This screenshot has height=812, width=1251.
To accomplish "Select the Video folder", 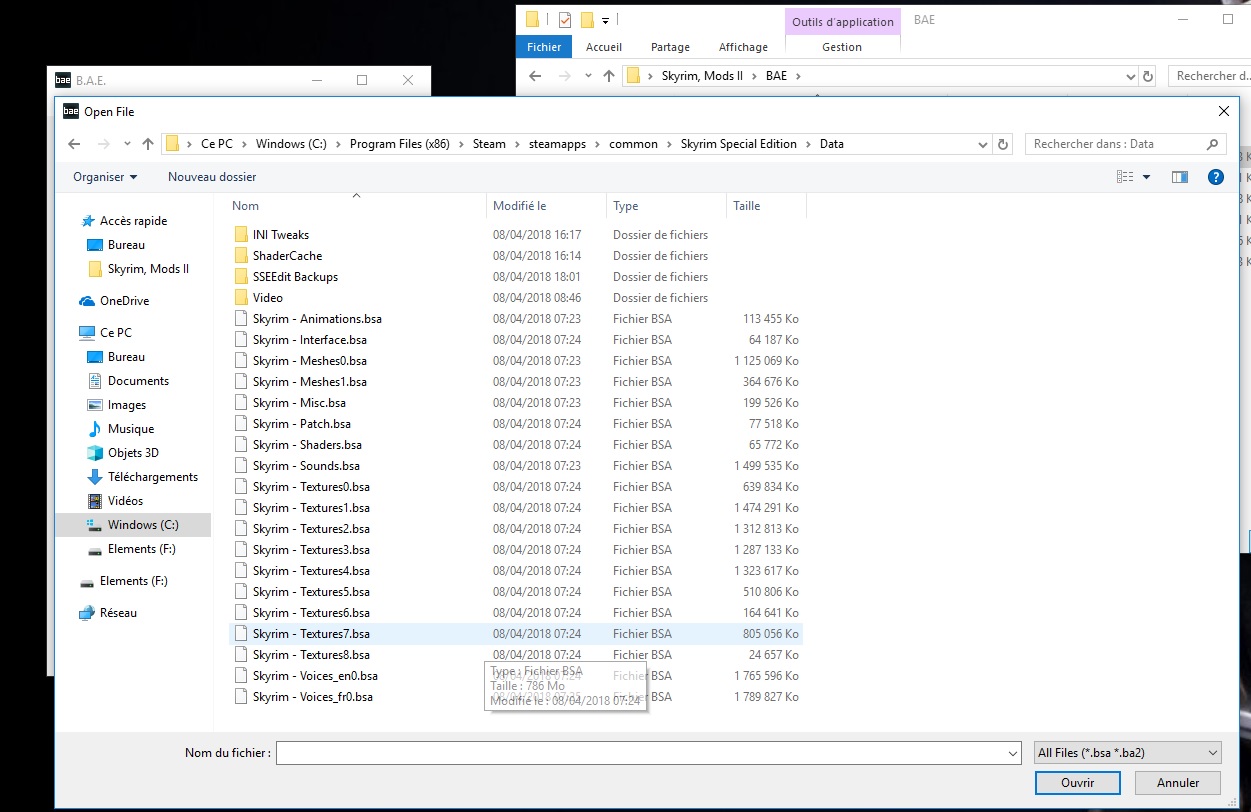I will point(267,298).
